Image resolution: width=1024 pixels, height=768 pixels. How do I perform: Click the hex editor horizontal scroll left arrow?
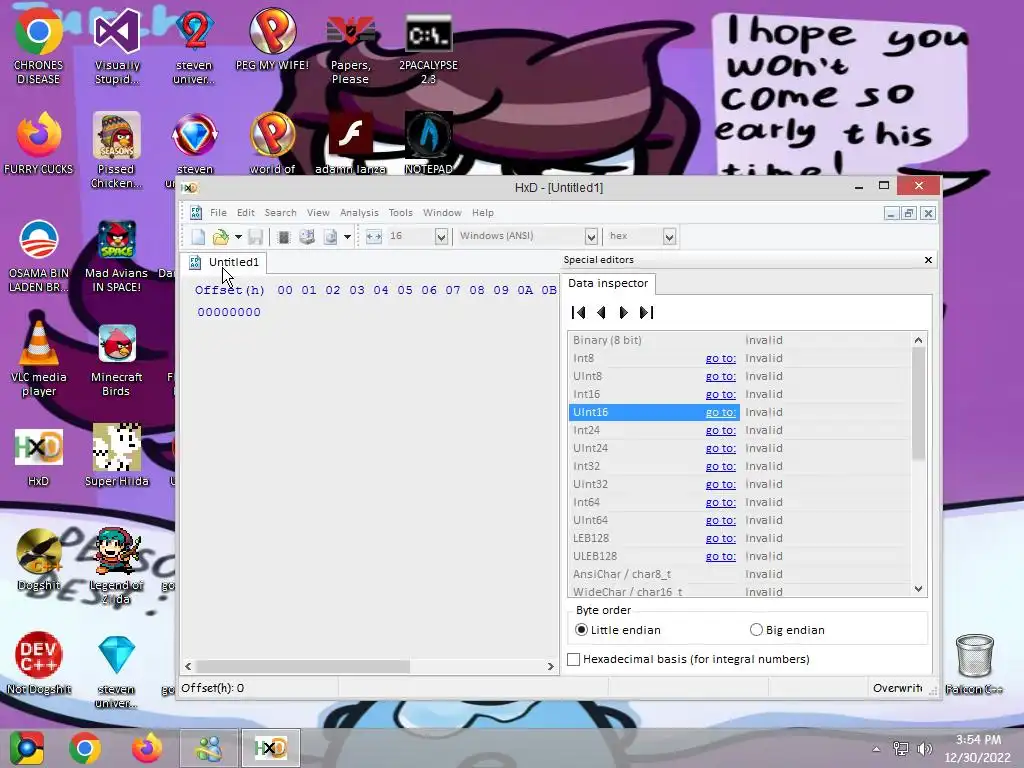[x=188, y=666]
